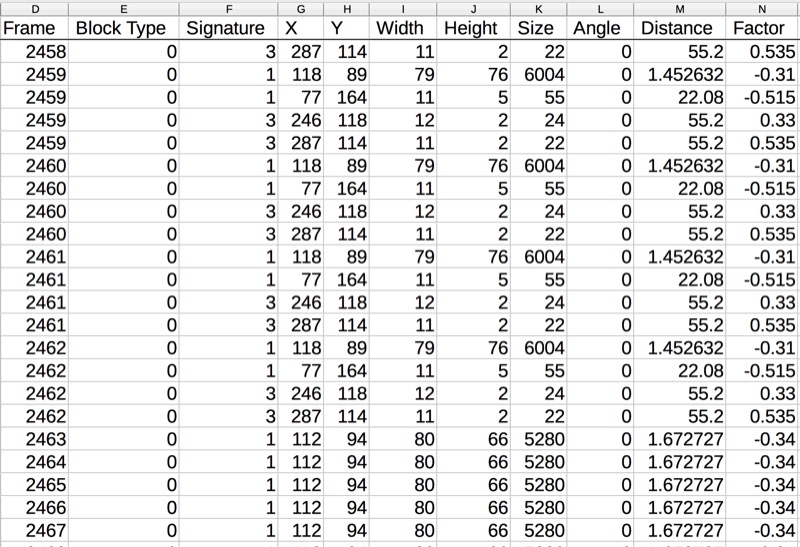Select column N by its header letter

pos(762,9)
